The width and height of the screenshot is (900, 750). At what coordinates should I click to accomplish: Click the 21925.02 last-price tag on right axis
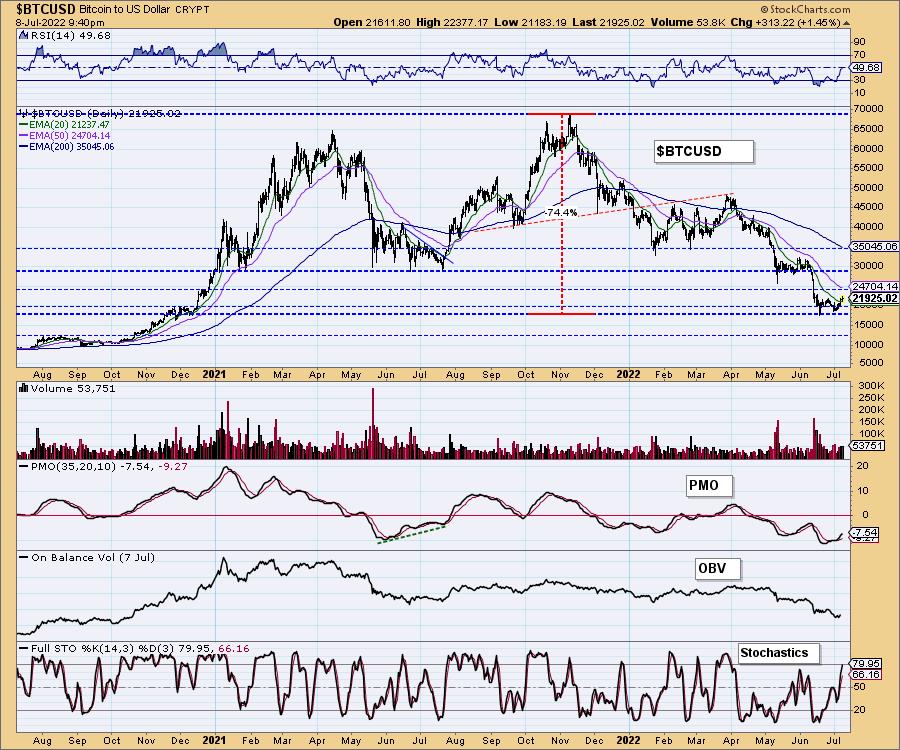tap(875, 298)
